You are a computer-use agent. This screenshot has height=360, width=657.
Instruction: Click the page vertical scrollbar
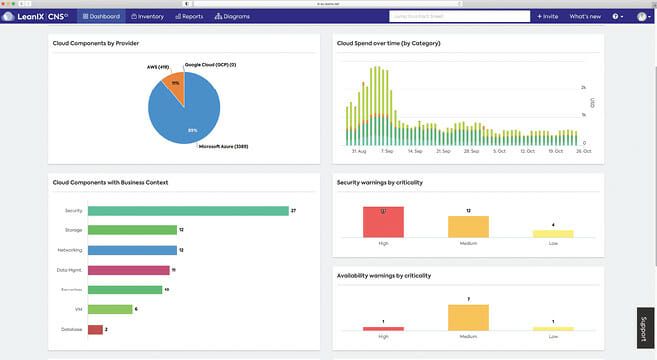655,166
